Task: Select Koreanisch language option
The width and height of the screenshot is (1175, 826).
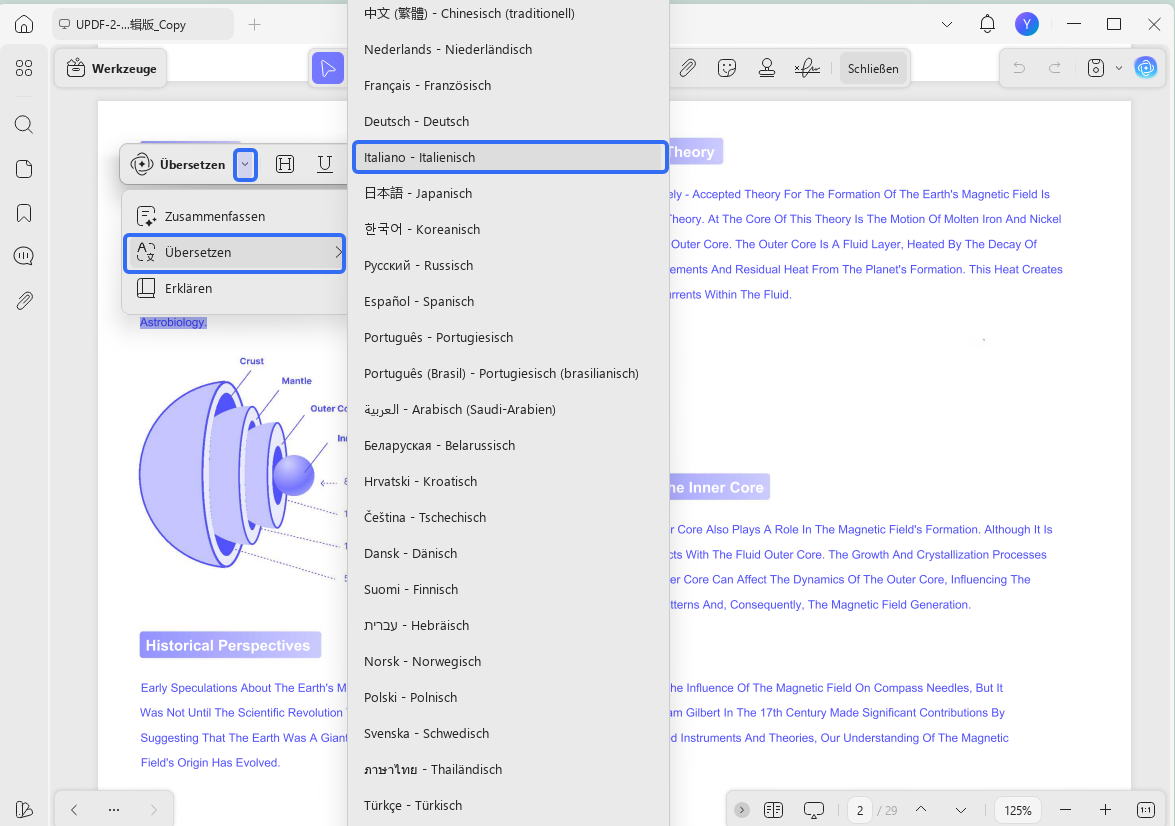Action: [x=509, y=229]
